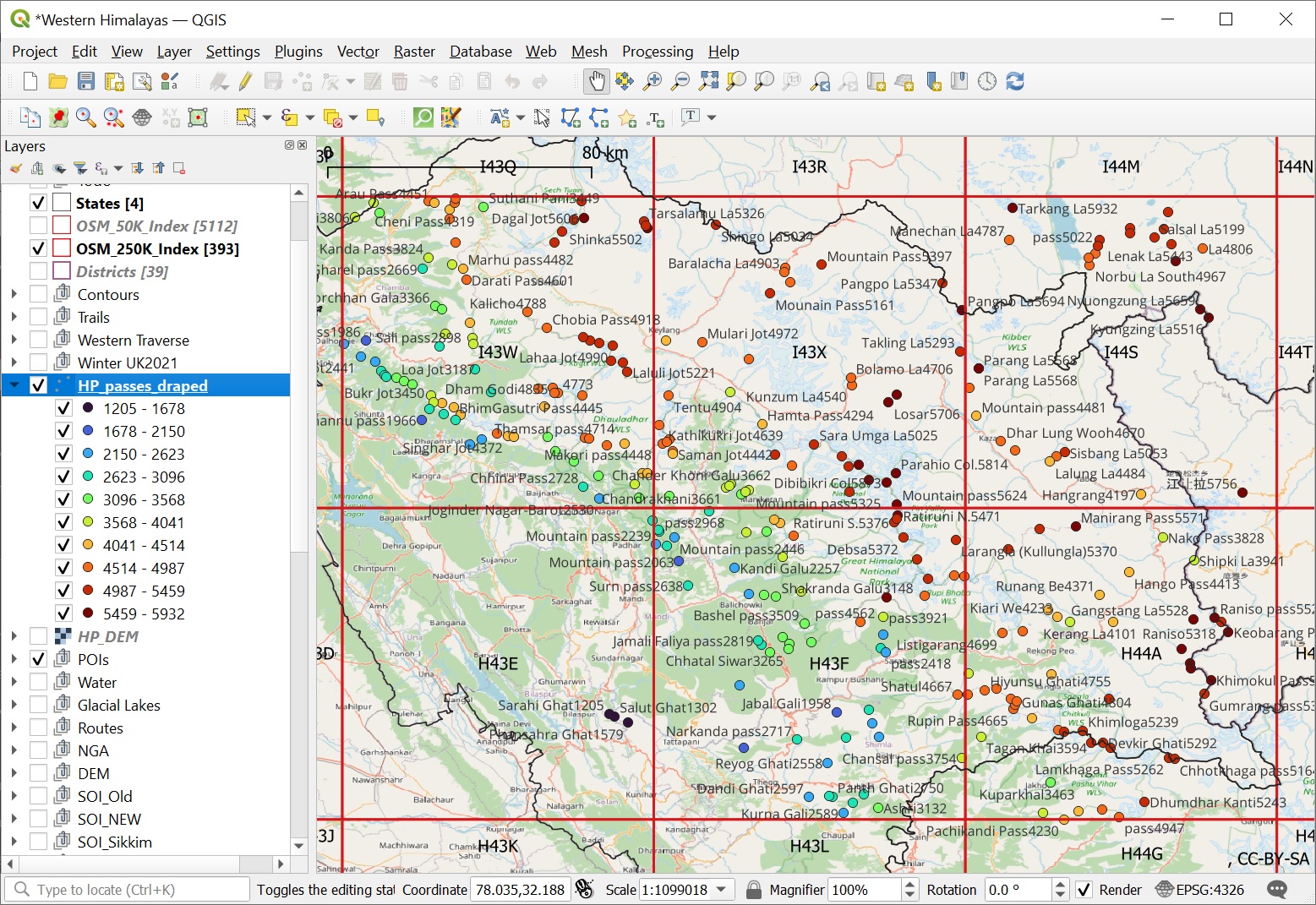Uncheck the OSM_250K_Index layer

(38, 248)
